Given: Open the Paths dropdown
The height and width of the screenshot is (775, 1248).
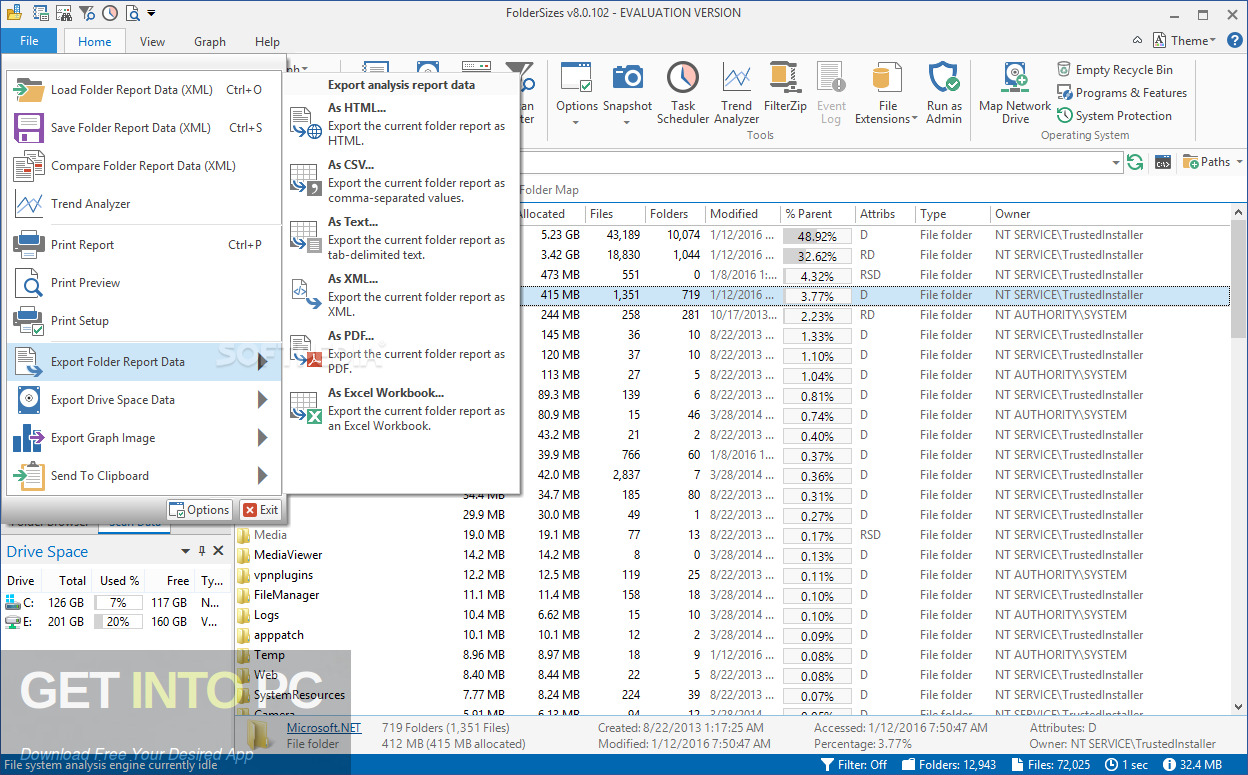Looking at the screenshot, I should pyautogui.click(x=1213, y=162).
